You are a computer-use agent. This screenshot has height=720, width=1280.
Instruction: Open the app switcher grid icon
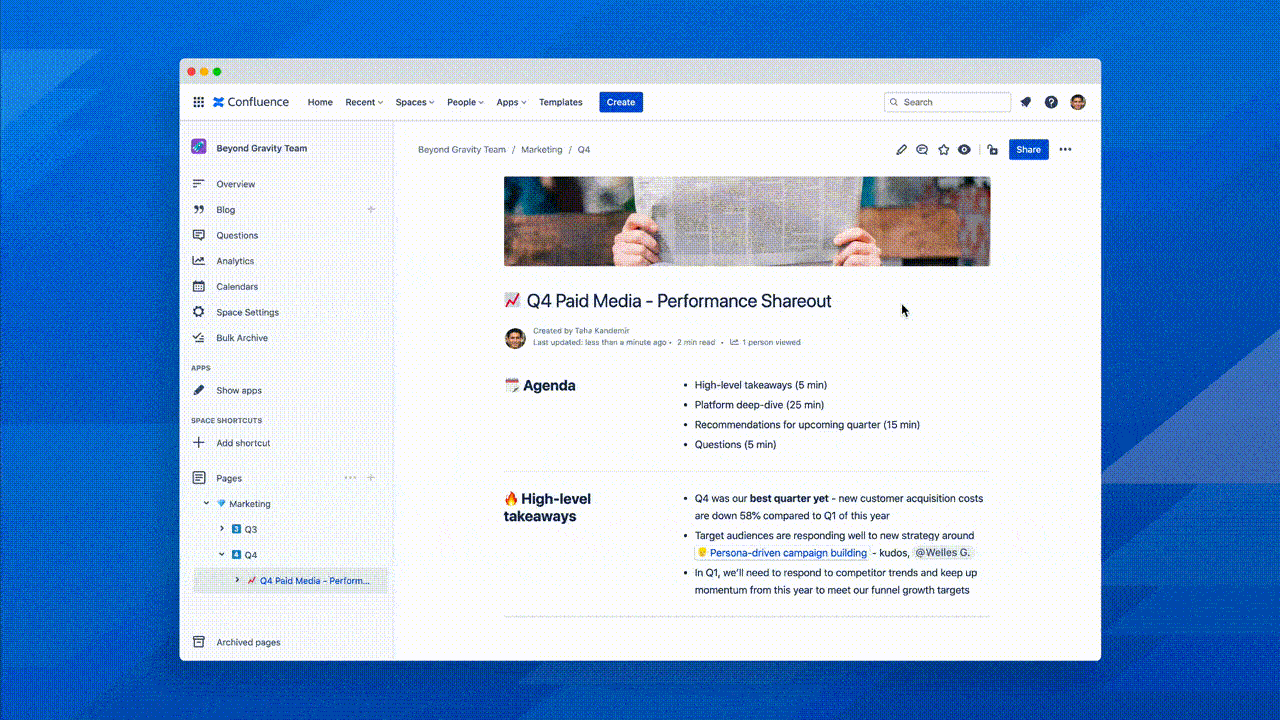click(198, 102)
